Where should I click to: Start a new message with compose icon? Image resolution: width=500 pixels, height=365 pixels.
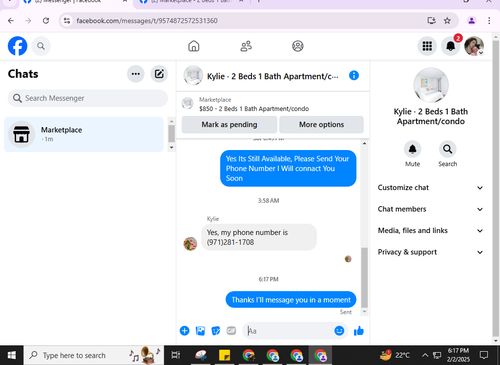(x=159, y=74)
